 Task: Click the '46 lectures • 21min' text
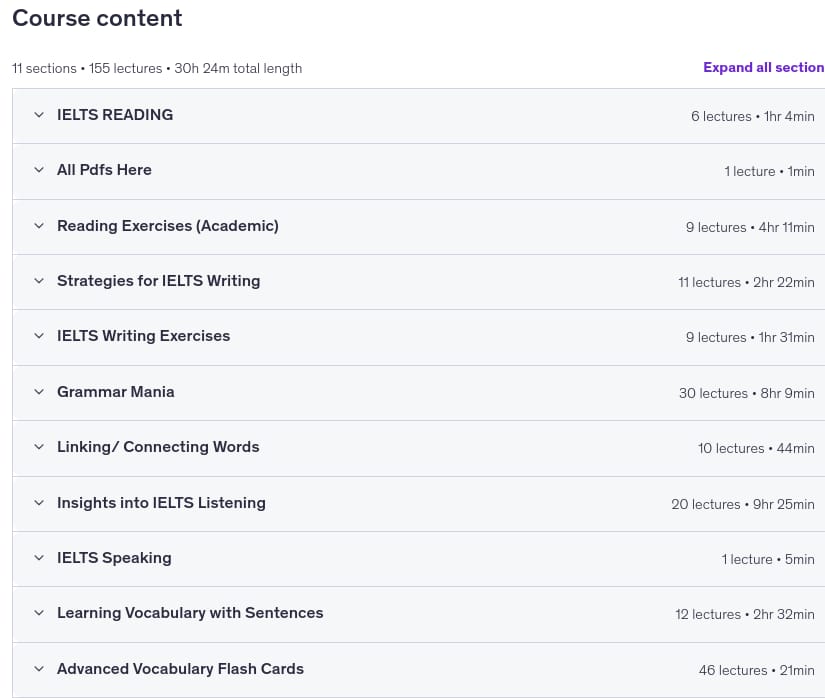tap(757, 670)
